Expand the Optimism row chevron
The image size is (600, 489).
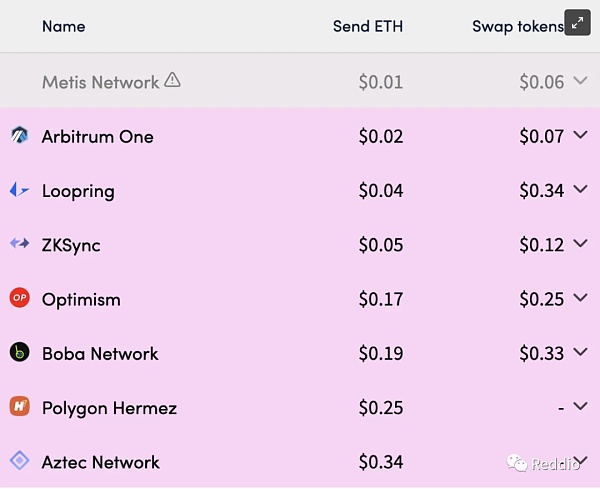tap(580, 298)
